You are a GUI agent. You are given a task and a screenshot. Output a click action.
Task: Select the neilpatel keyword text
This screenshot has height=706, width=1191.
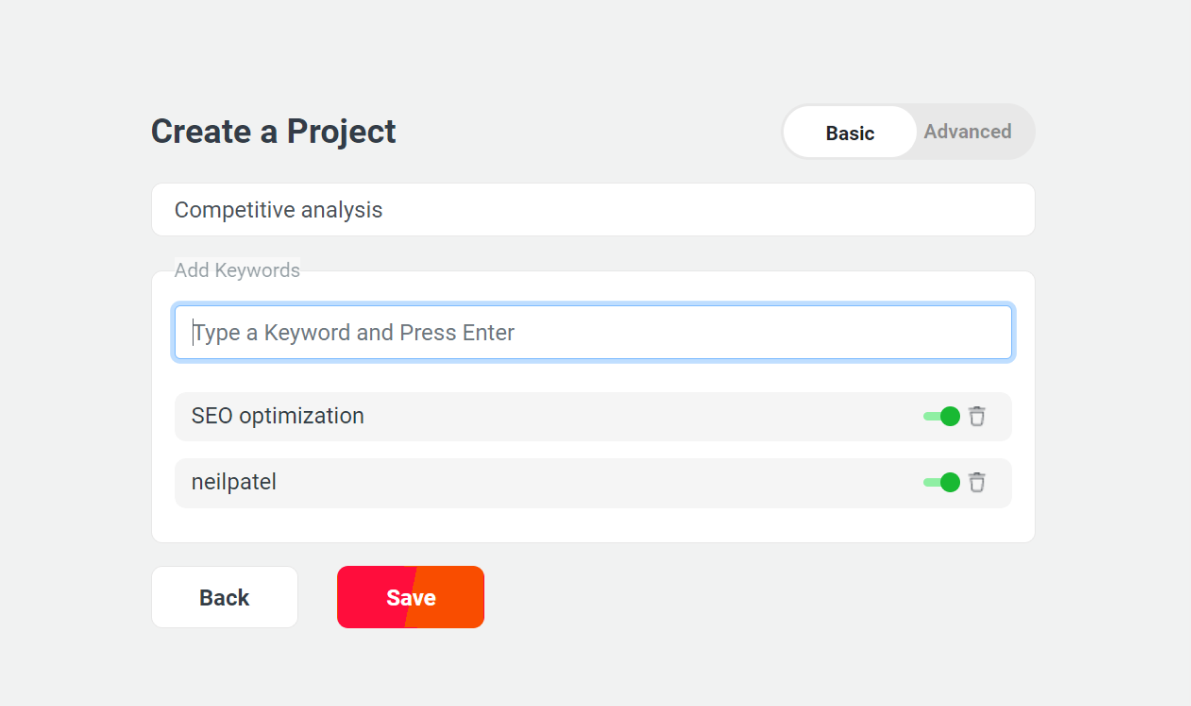tap(234, 482)
